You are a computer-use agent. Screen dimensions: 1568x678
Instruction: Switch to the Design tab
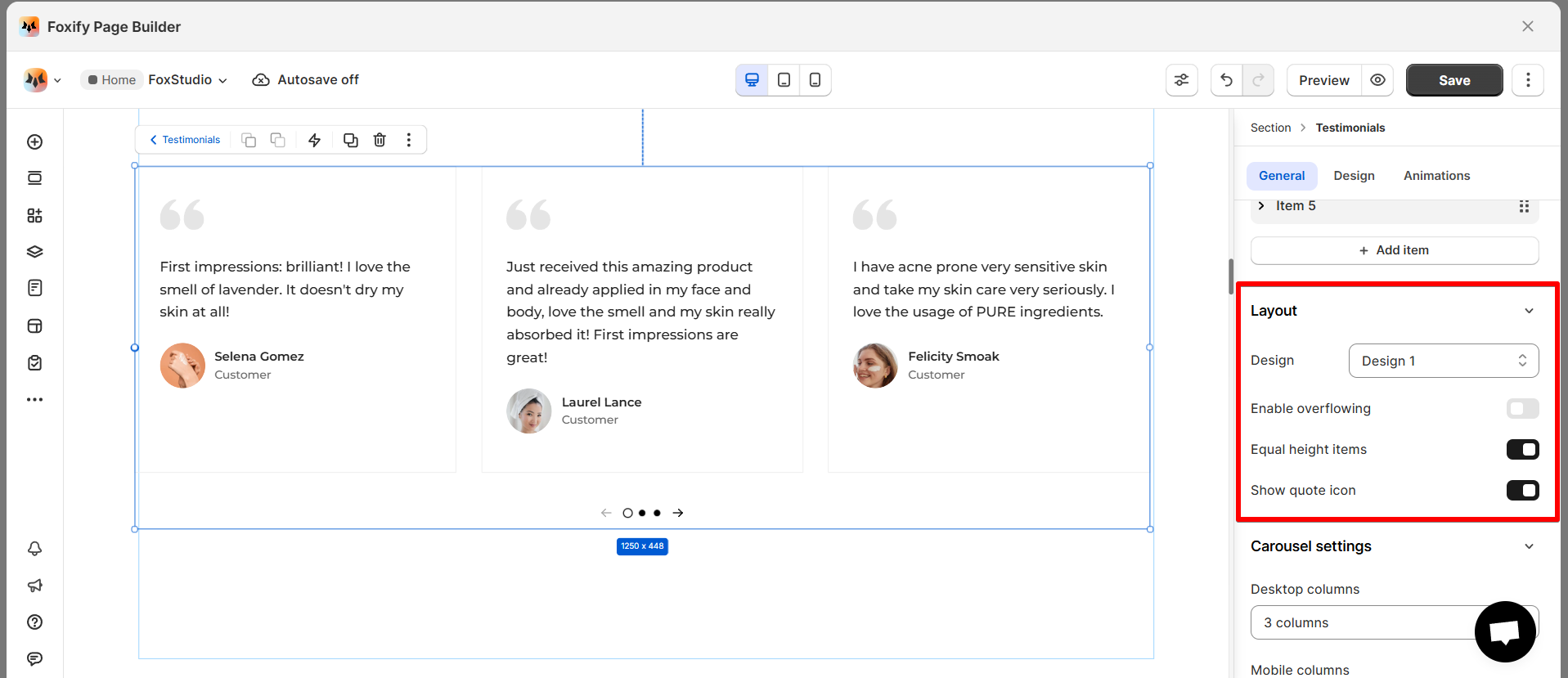point(1354,176)
